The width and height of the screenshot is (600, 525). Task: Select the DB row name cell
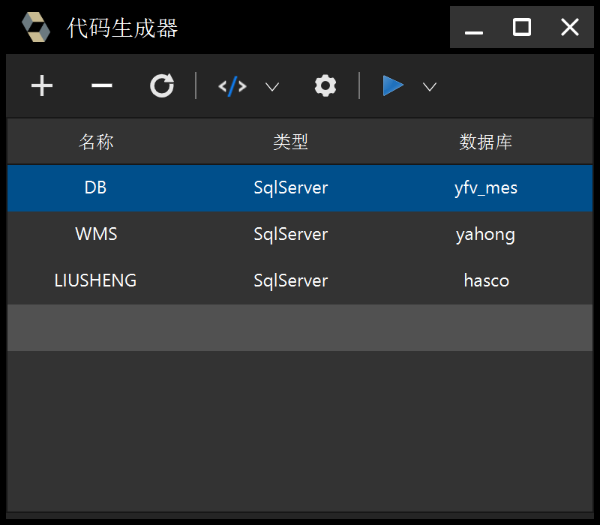[x=96, y=188]
